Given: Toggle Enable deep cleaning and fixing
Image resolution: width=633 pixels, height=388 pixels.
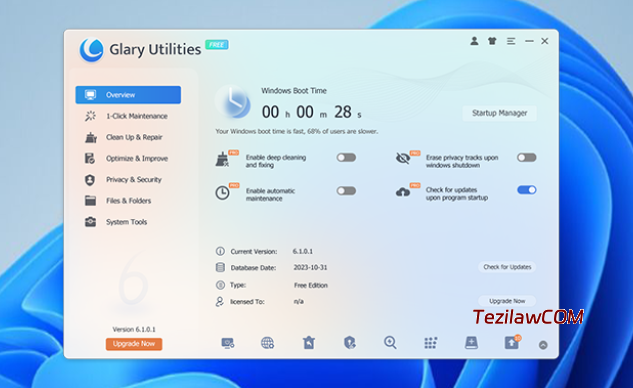Looking at the screenshot, I should [346, 157].
